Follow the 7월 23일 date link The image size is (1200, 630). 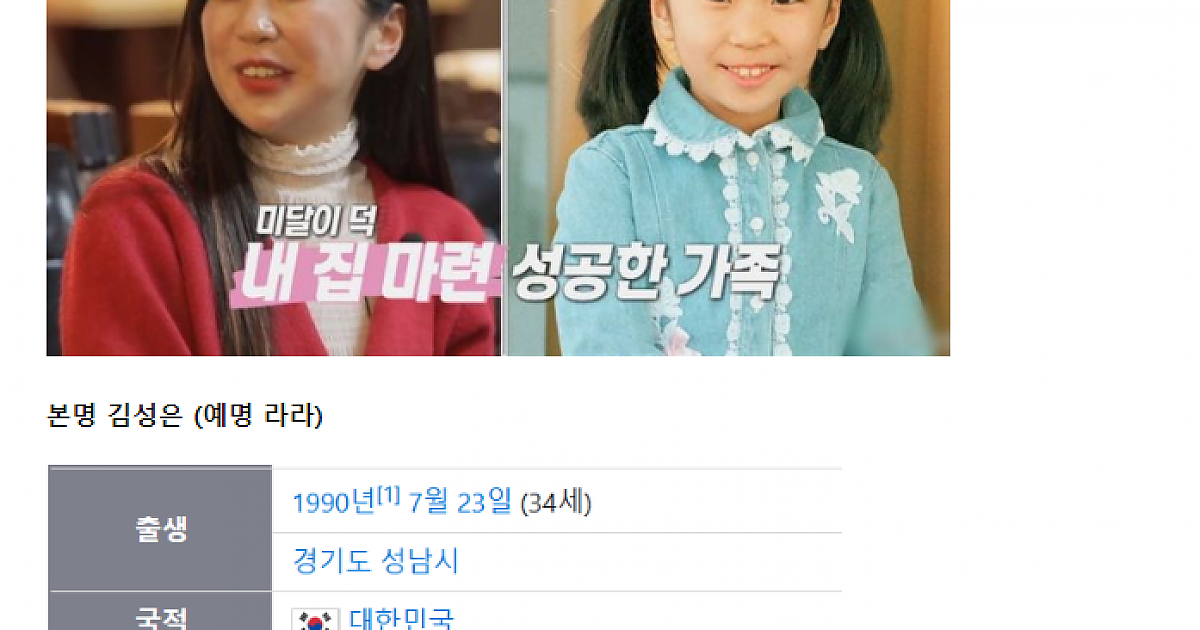click(x=460, y=502)
